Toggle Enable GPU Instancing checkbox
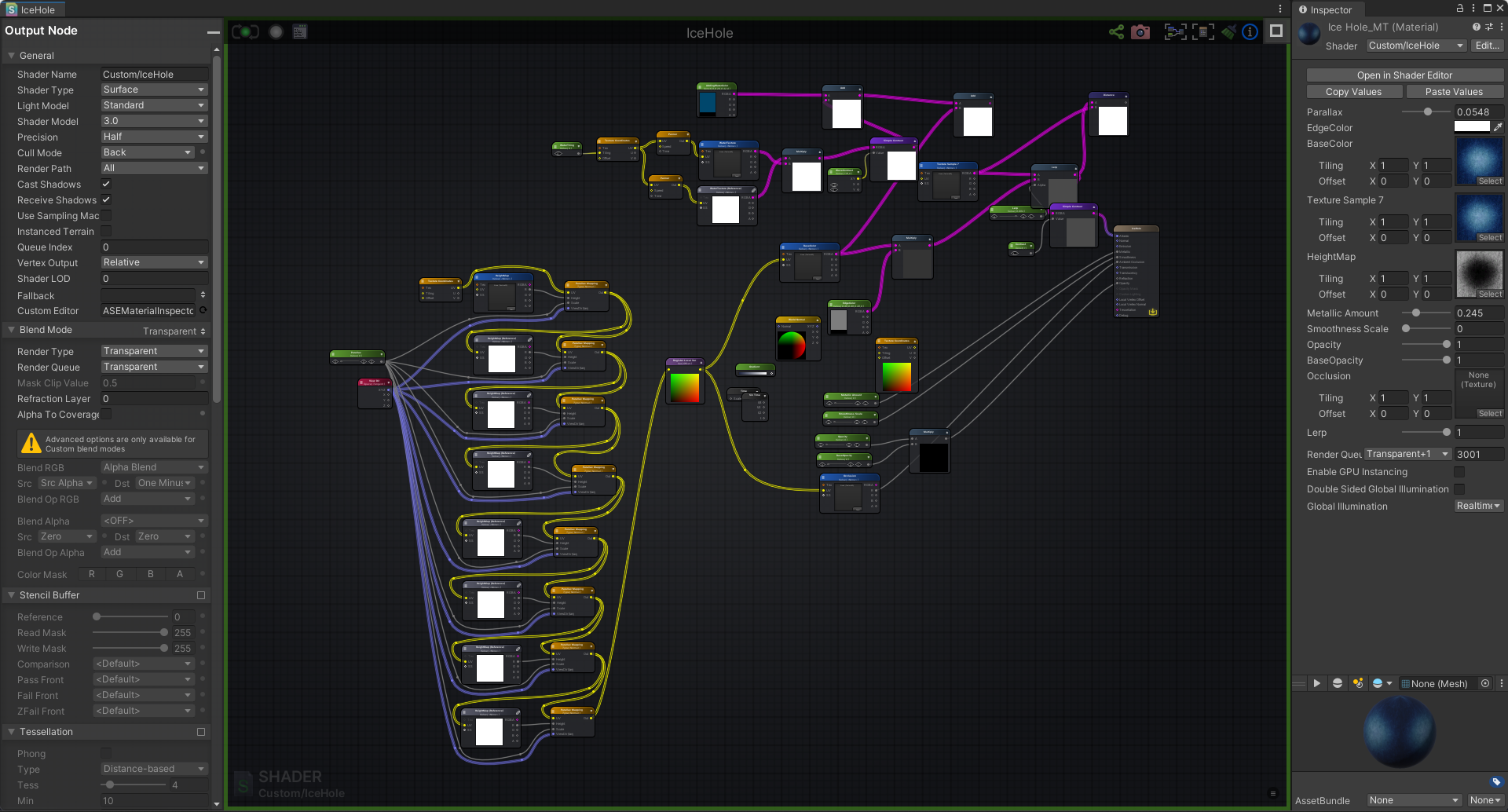Screen dimensions: 1508x812 1459,472
